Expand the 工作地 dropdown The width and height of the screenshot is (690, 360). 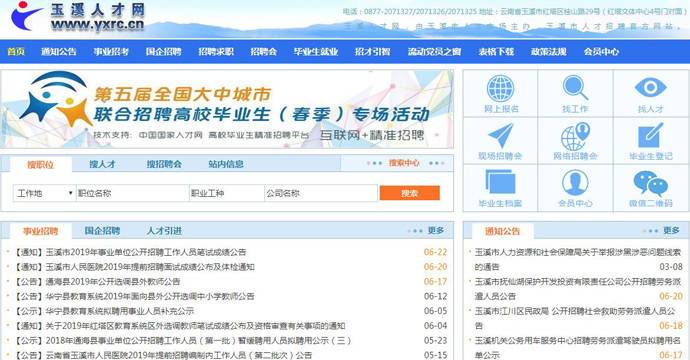pyautogui.click(x=44, y=193)
